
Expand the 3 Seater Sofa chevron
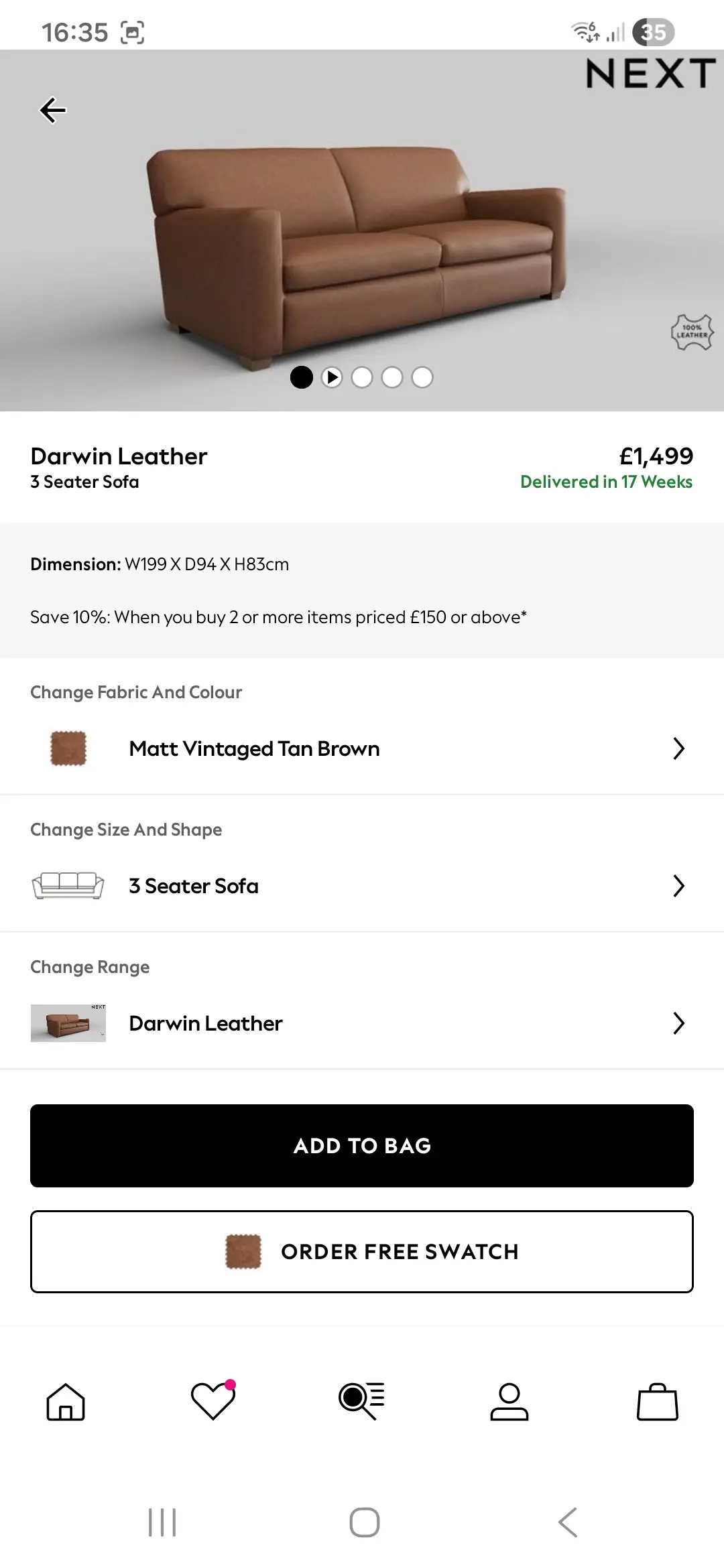pos(678,886)
